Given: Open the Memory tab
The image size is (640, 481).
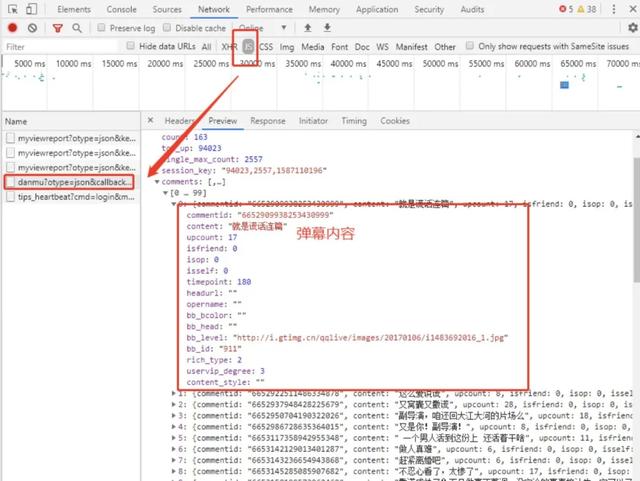Looking at the screenshot, I should point(324,9).
